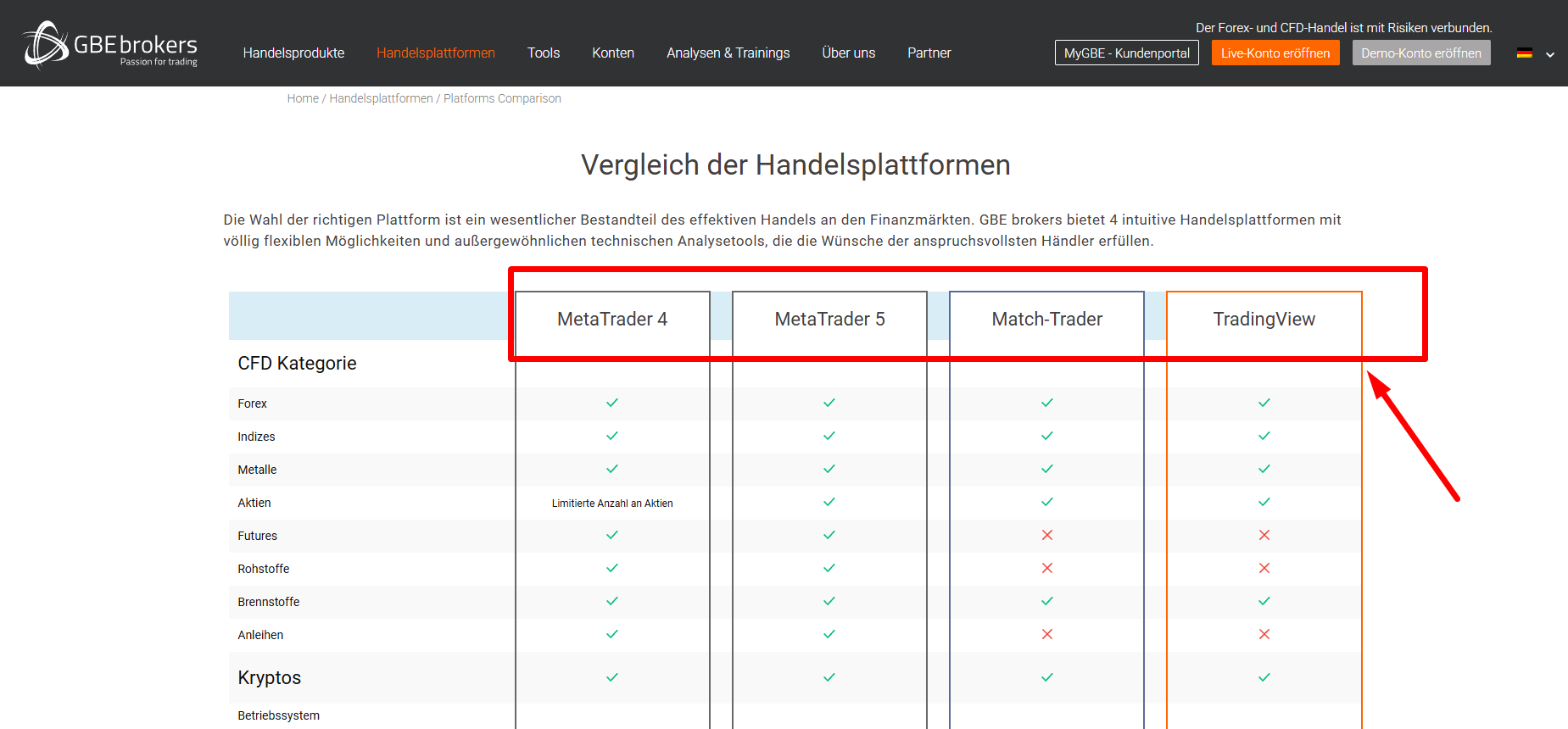The height and width of the screenshot is (729, 1568).
Task: Open the Analysen & Trainings menu
Action: pos(728,53)
